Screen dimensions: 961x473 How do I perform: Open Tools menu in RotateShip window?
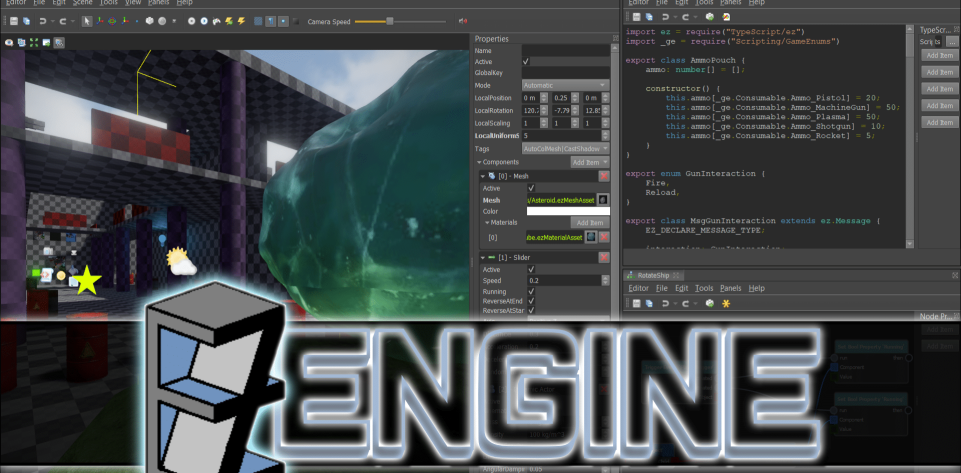pyautogui.click(x=704, y=288)
